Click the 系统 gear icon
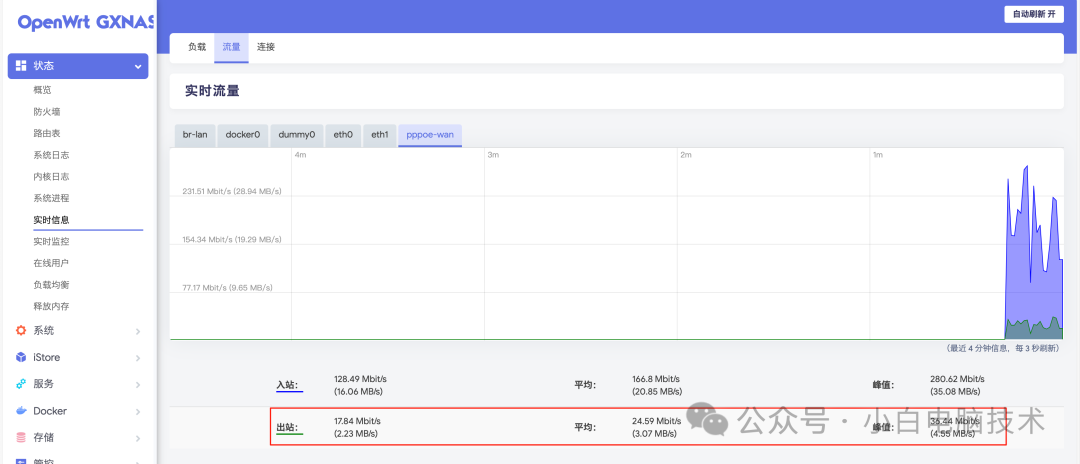This screenshot has height=464, width=1080. pos(21,330)
